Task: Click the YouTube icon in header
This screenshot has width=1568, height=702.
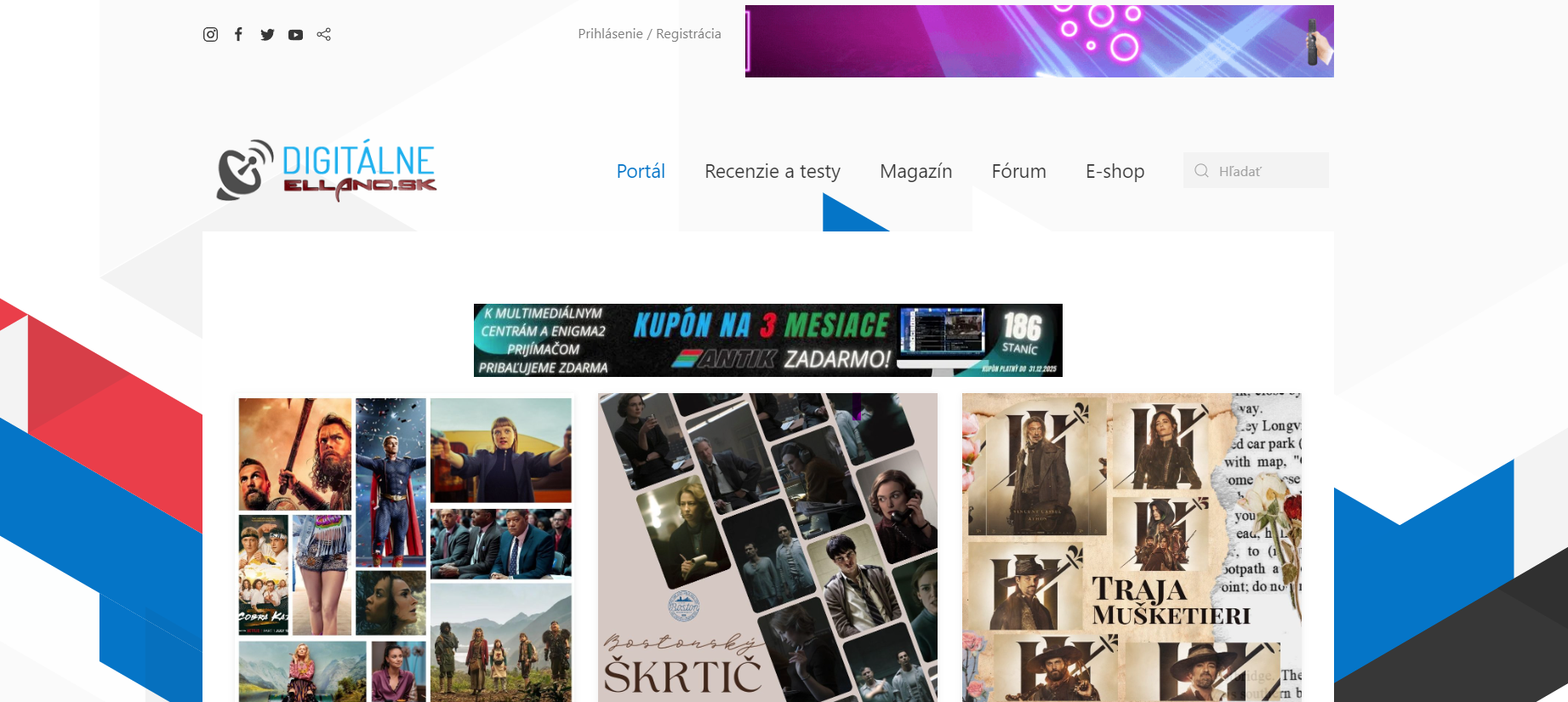Action: [295, 35]
